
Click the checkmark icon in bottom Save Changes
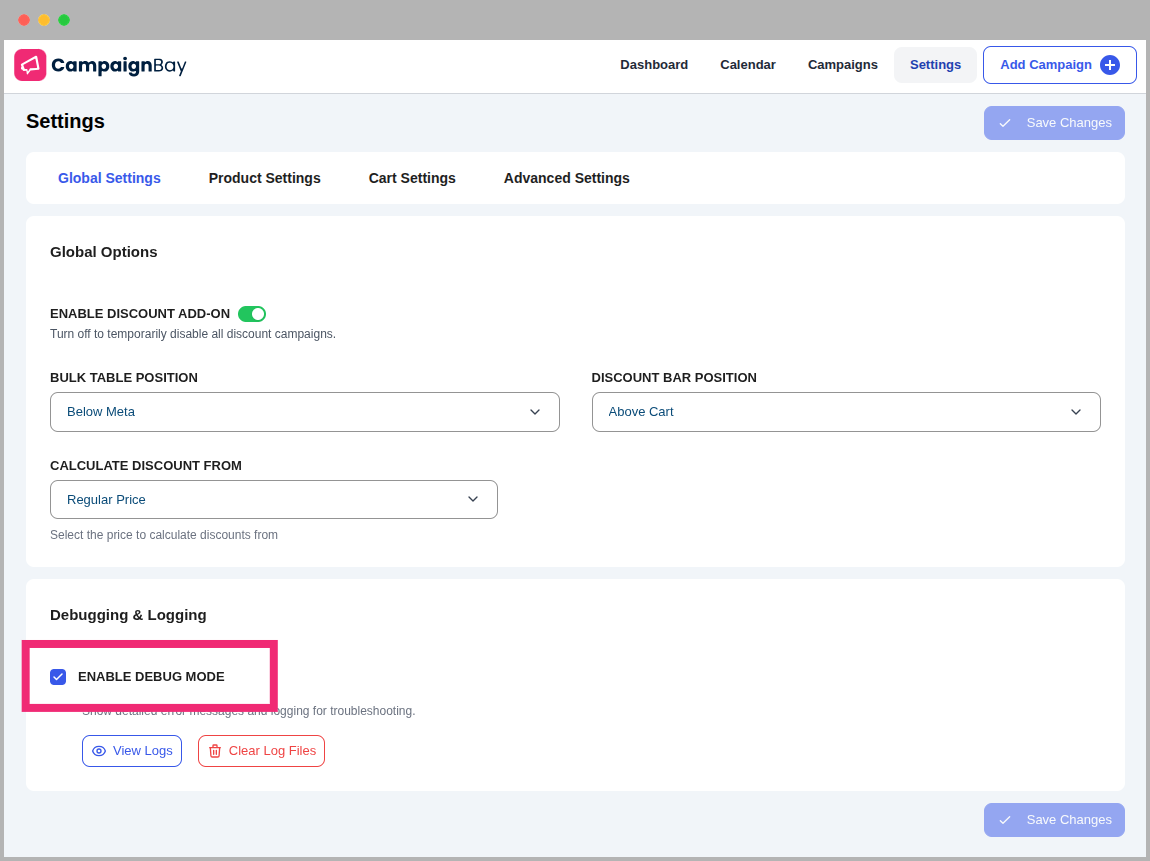click(x=1005, y=820)
